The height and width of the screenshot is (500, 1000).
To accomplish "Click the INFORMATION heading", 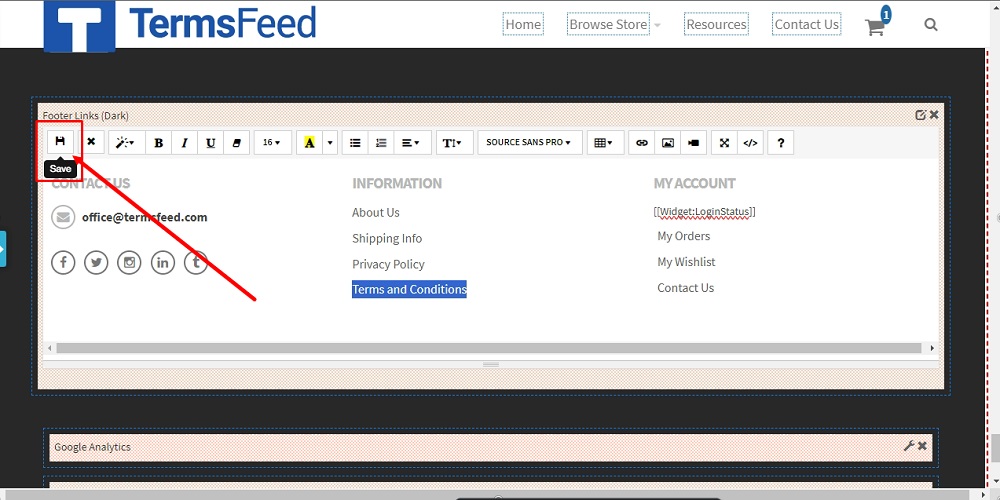I will coord(397,183).
